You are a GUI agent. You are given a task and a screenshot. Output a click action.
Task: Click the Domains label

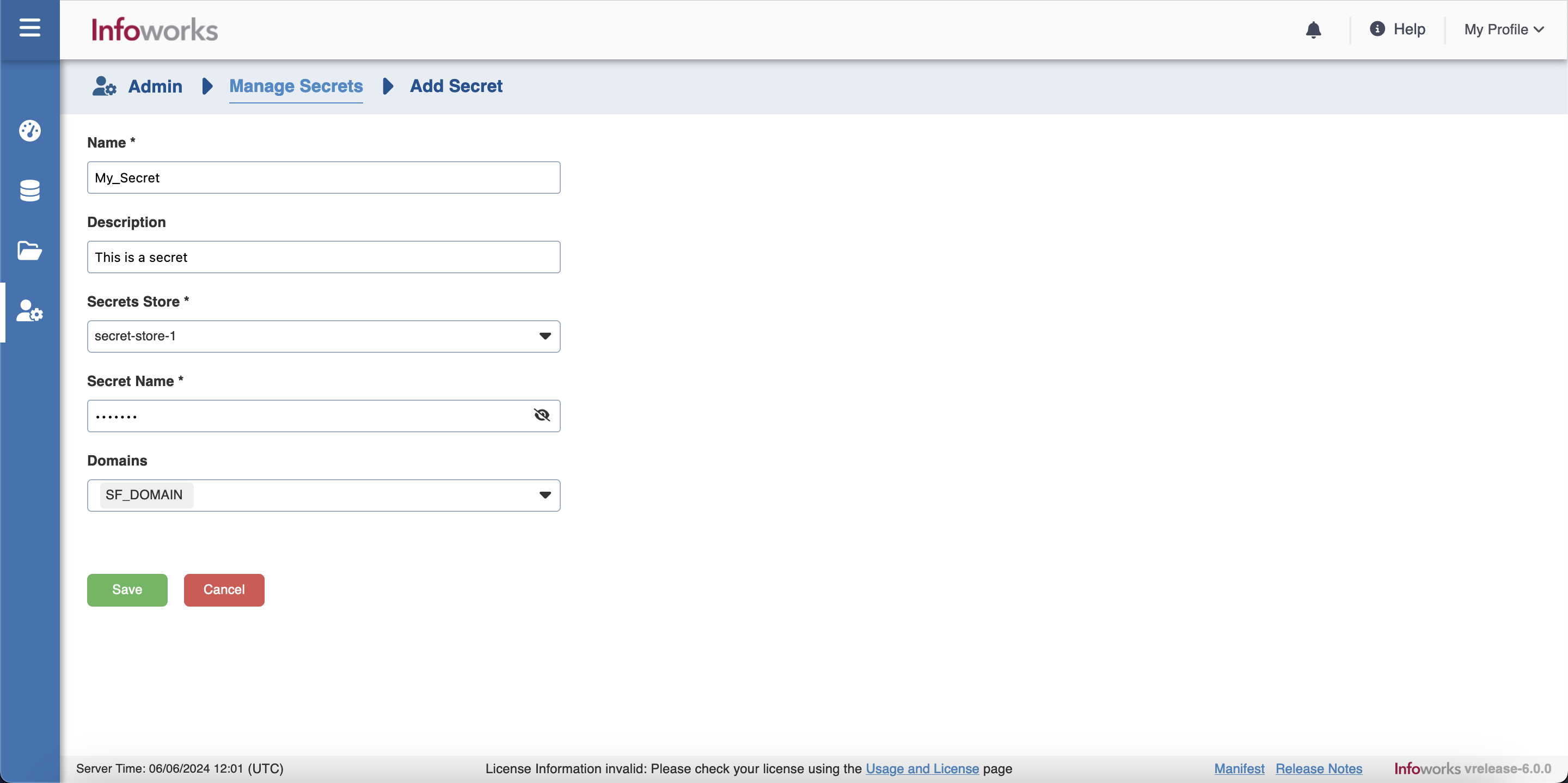tap(118, 460)
